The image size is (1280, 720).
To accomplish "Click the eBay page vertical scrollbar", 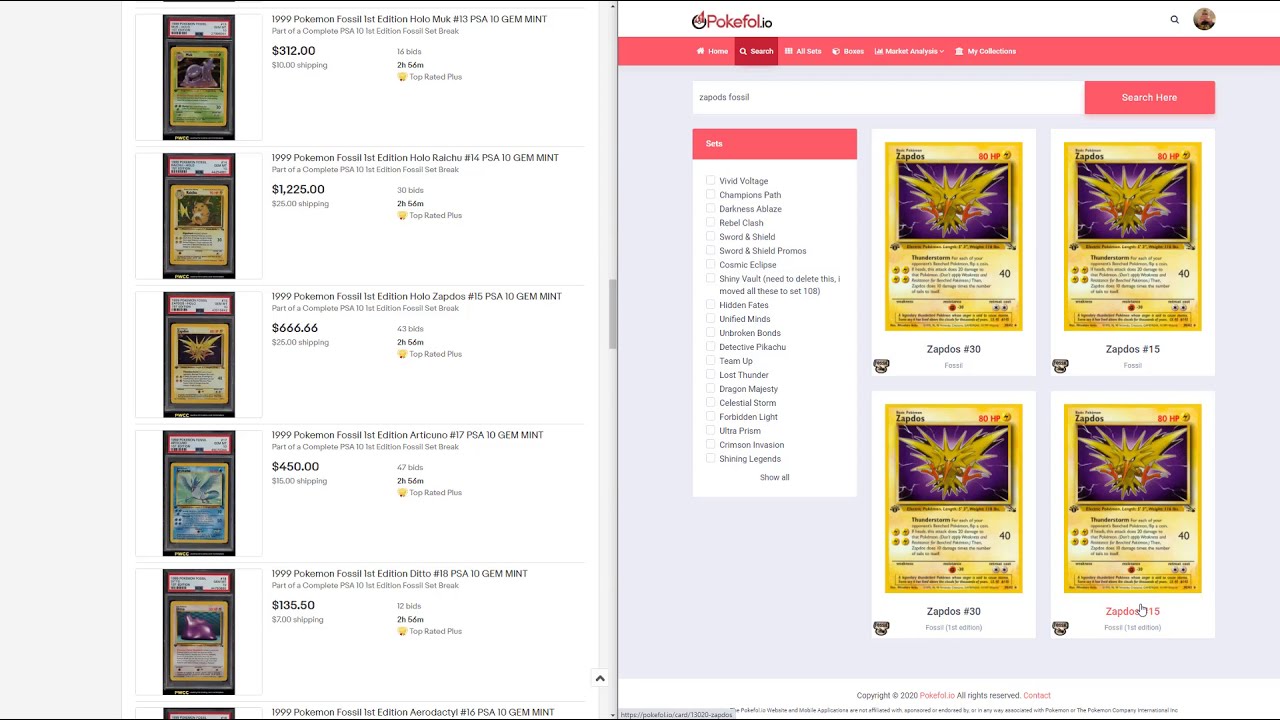I will [612, 314].
